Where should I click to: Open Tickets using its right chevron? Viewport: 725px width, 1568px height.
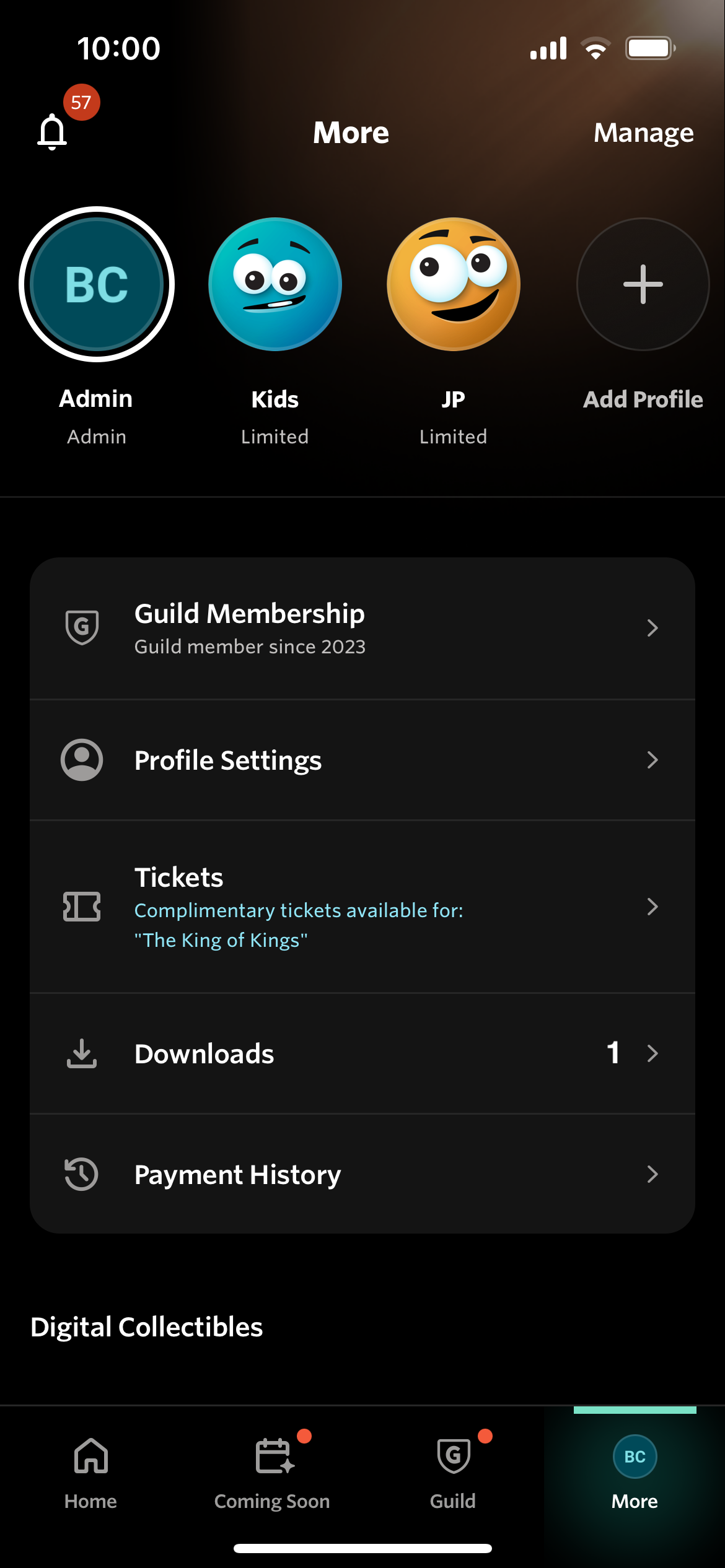[652, 907]
